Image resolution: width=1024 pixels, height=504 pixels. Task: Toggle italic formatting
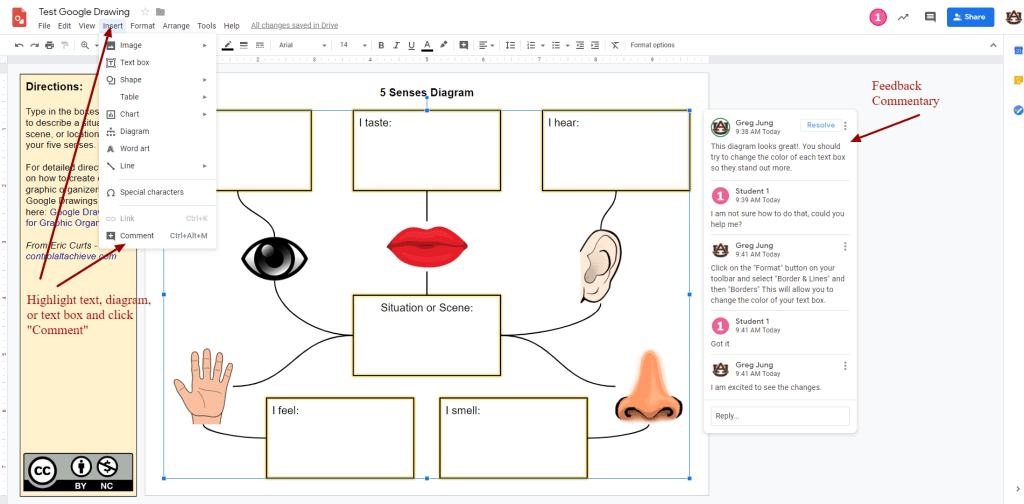pos(397,45)
